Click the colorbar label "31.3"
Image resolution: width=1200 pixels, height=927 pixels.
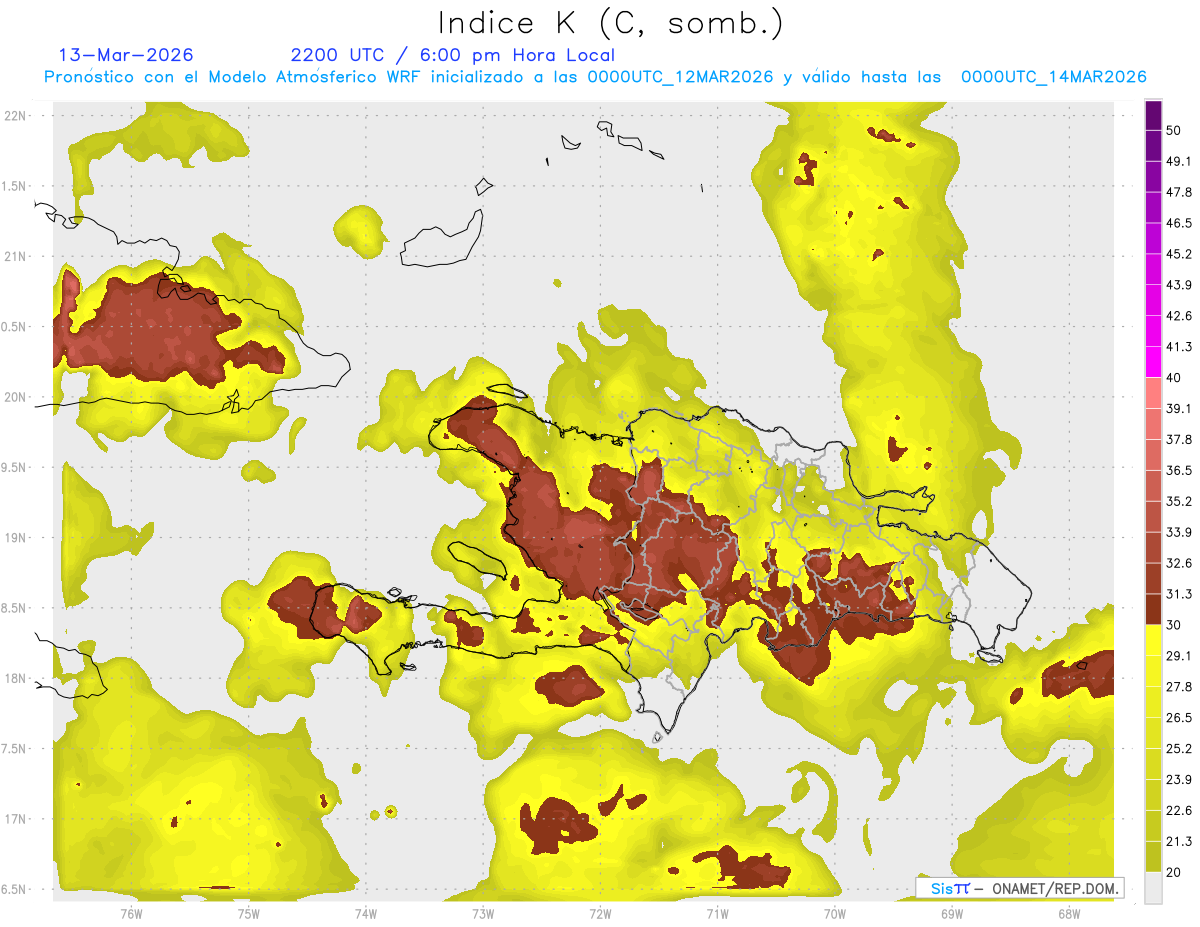click(x=1180, y=594)
